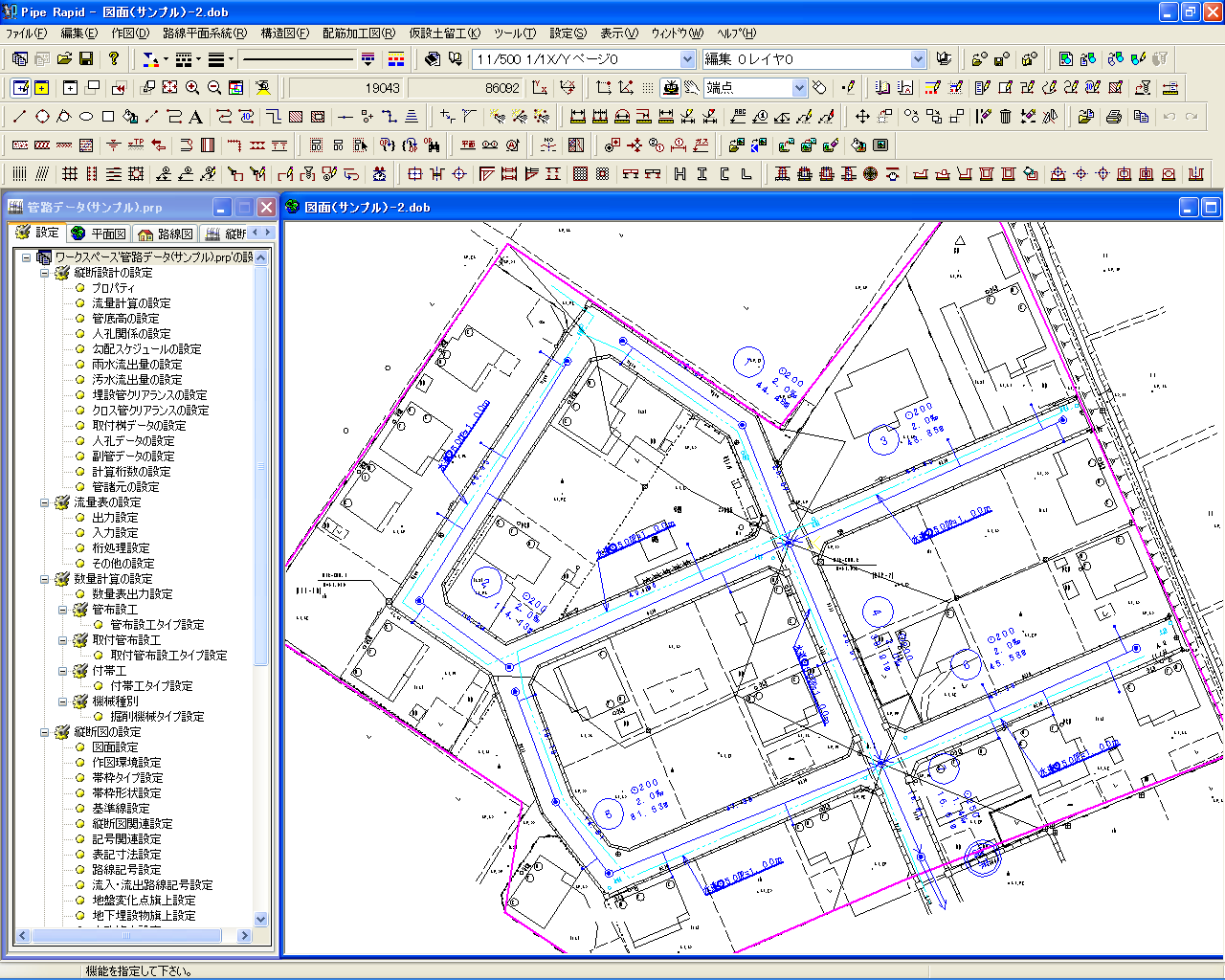Click the printer icon in toolbar
Image resolution: width=1225 pixels, height=980 pixels.
pyautogui.click(x=1113, y=117)
